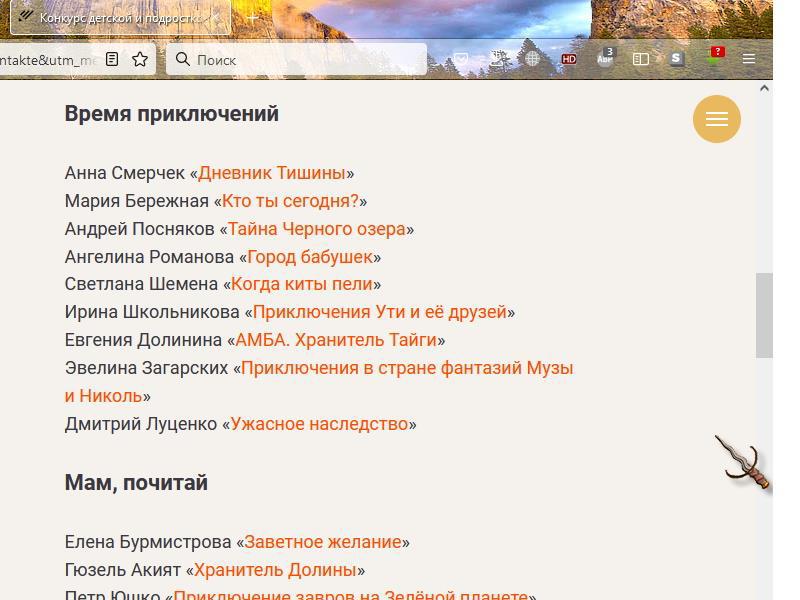Click author name Елена Бурмистрова

pyautogui.click(x=148, y=542)
